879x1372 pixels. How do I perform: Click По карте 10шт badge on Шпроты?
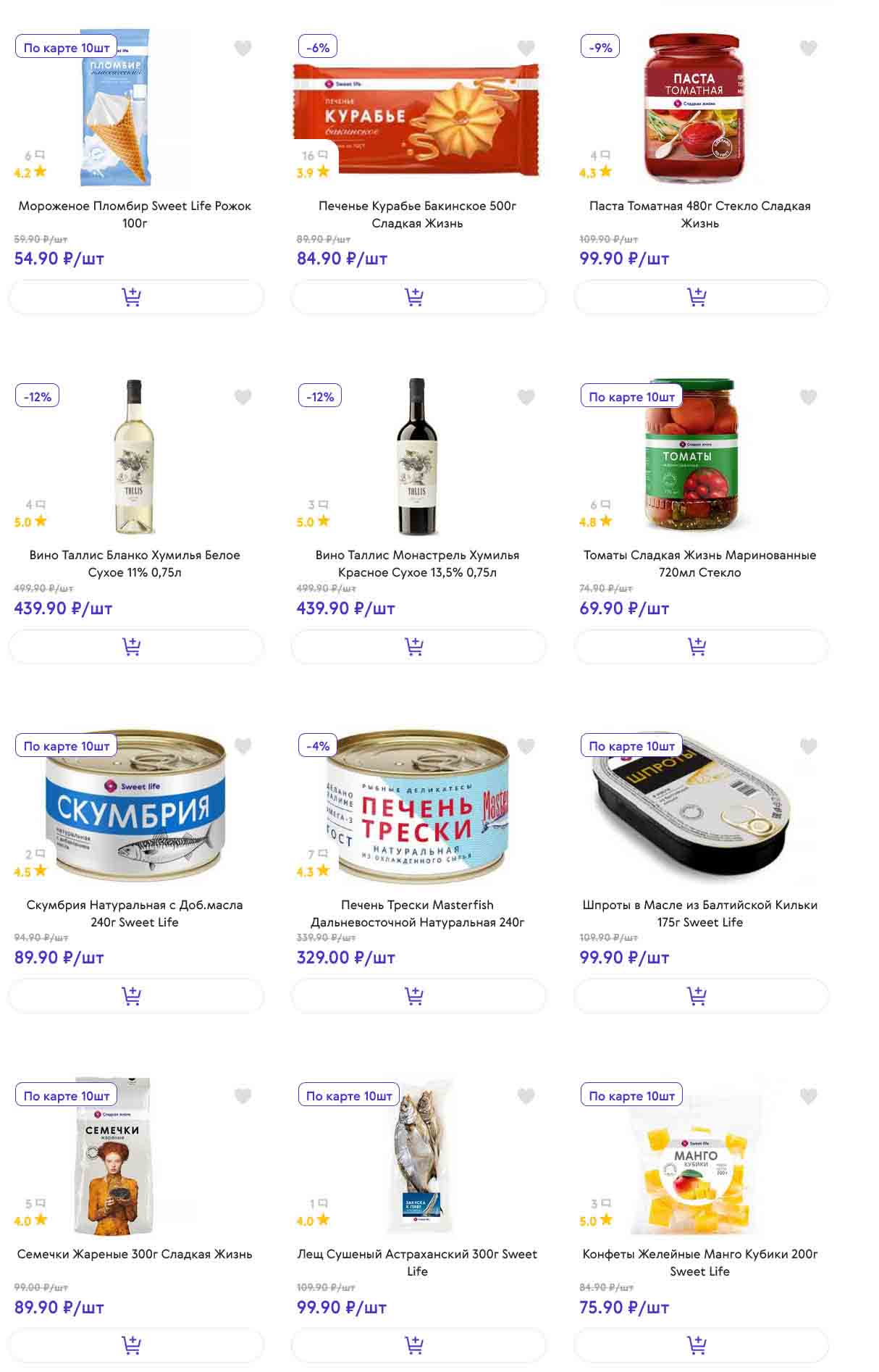pyautogui.click(x=631, y=746)
